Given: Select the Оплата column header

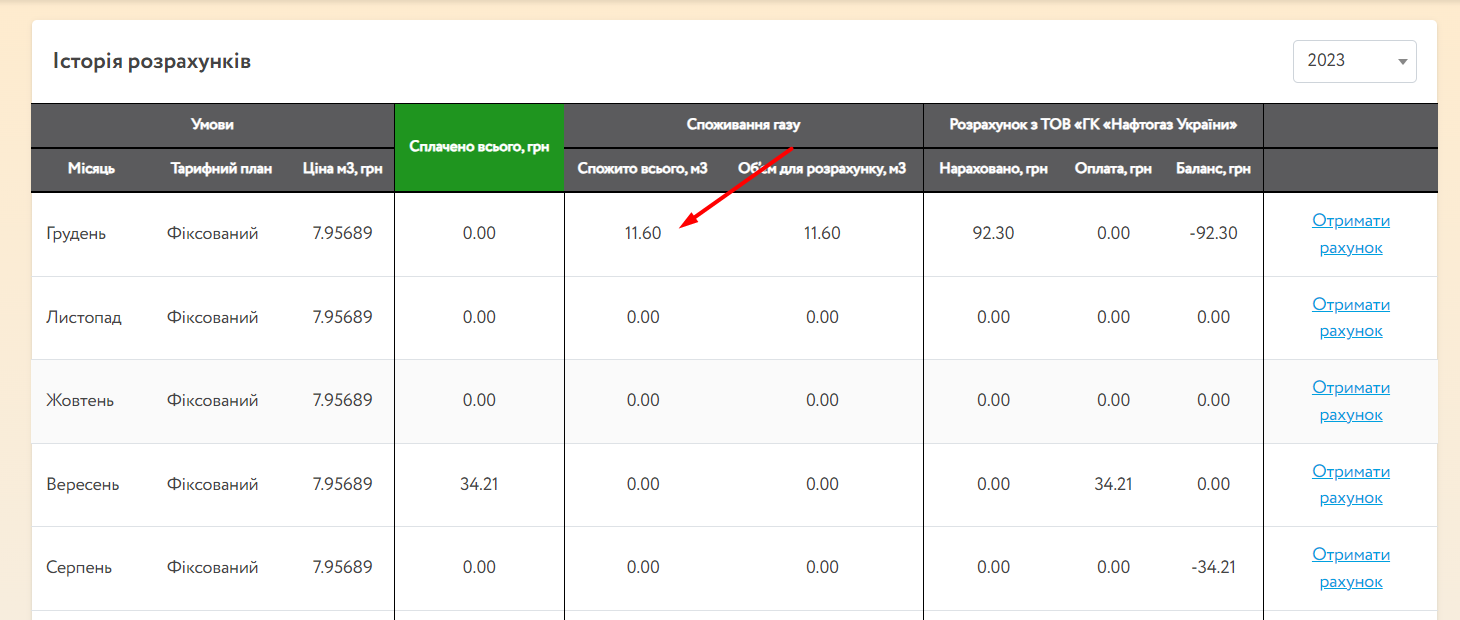Looking at the screenshot, I should click(x=1113, y=169).
